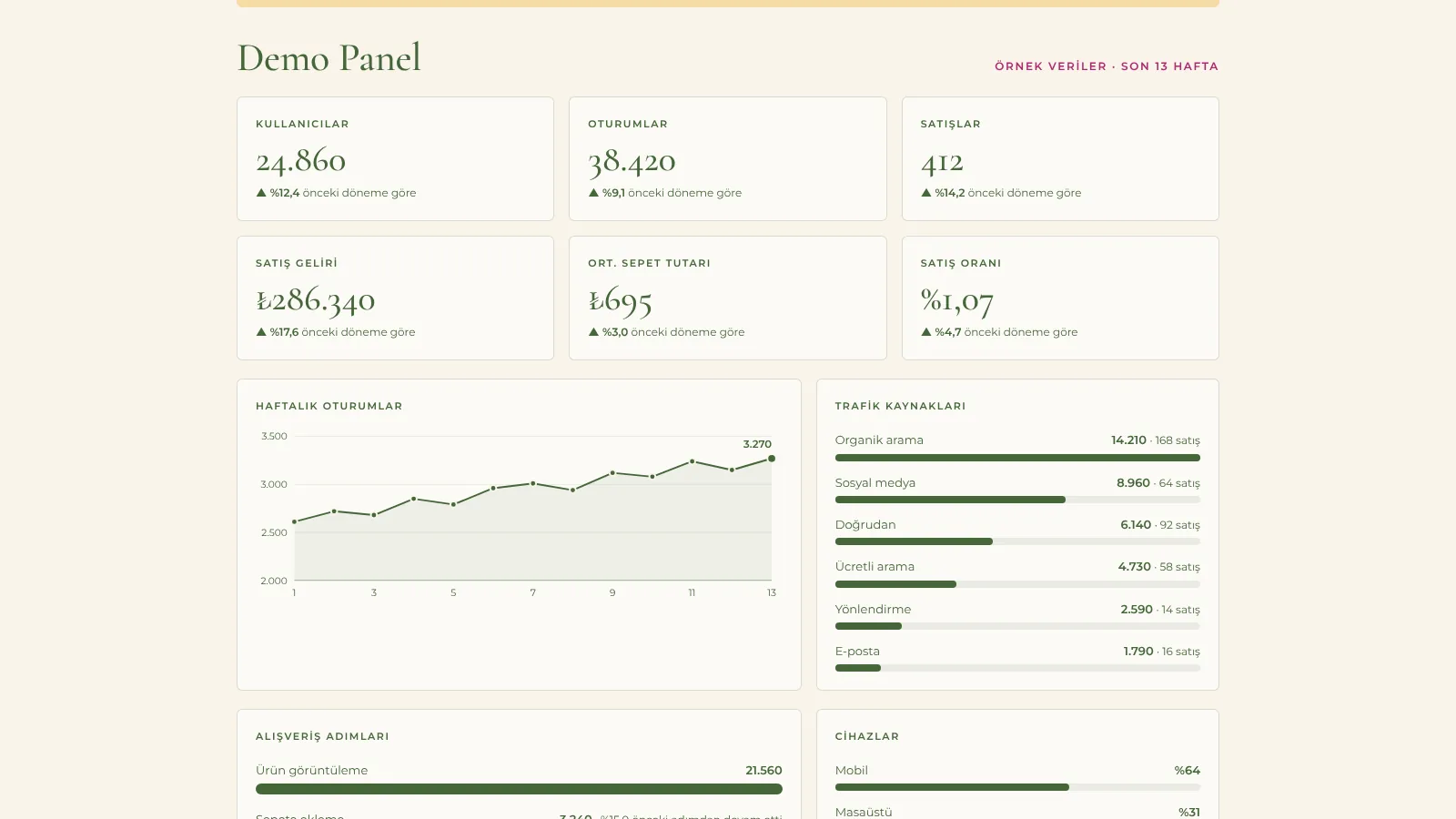Click the up-triangle icon under Satışlar
This screenshot has width=1456, height=819.
[926, 193]
